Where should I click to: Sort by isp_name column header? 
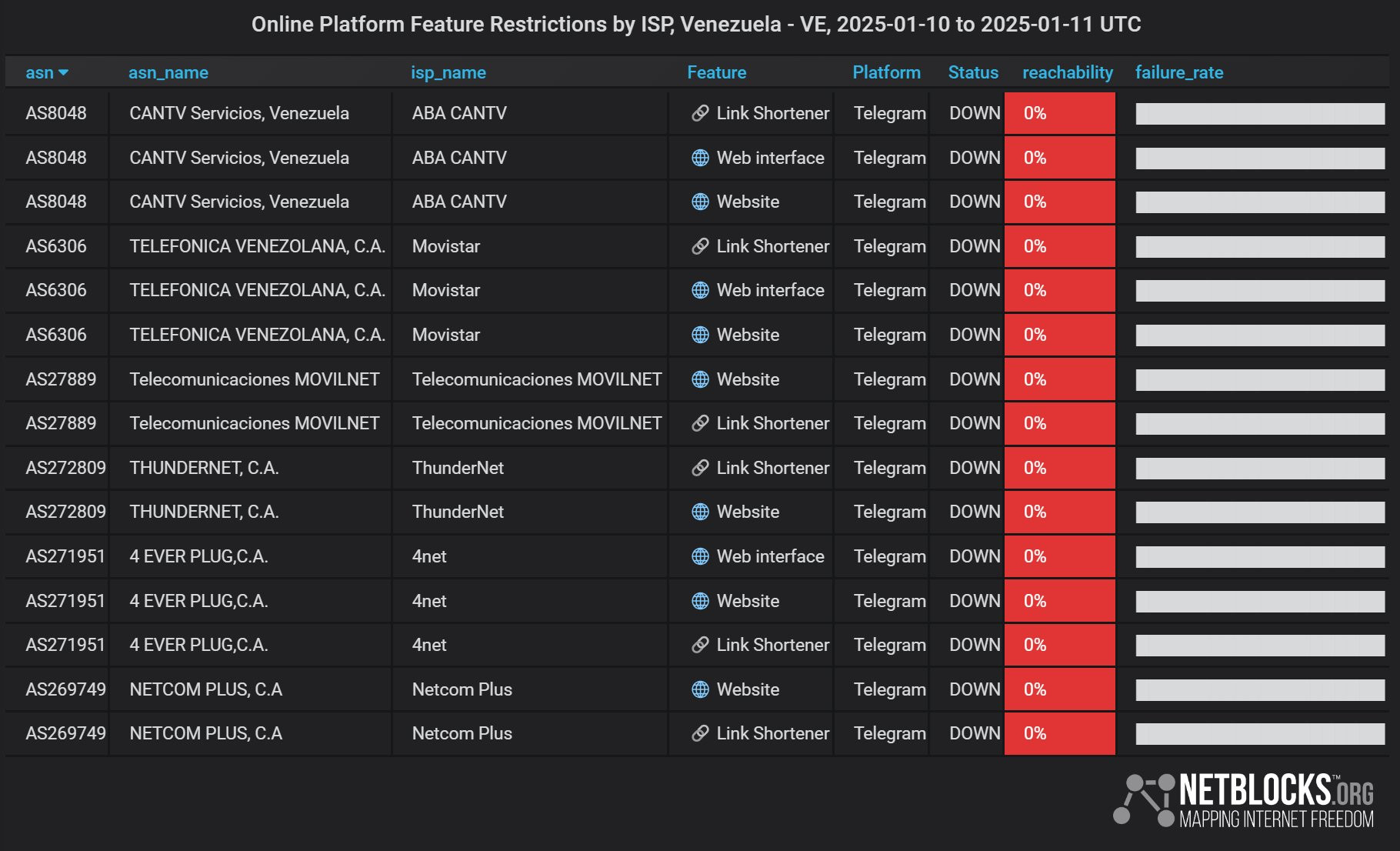(x=448, y=72)
